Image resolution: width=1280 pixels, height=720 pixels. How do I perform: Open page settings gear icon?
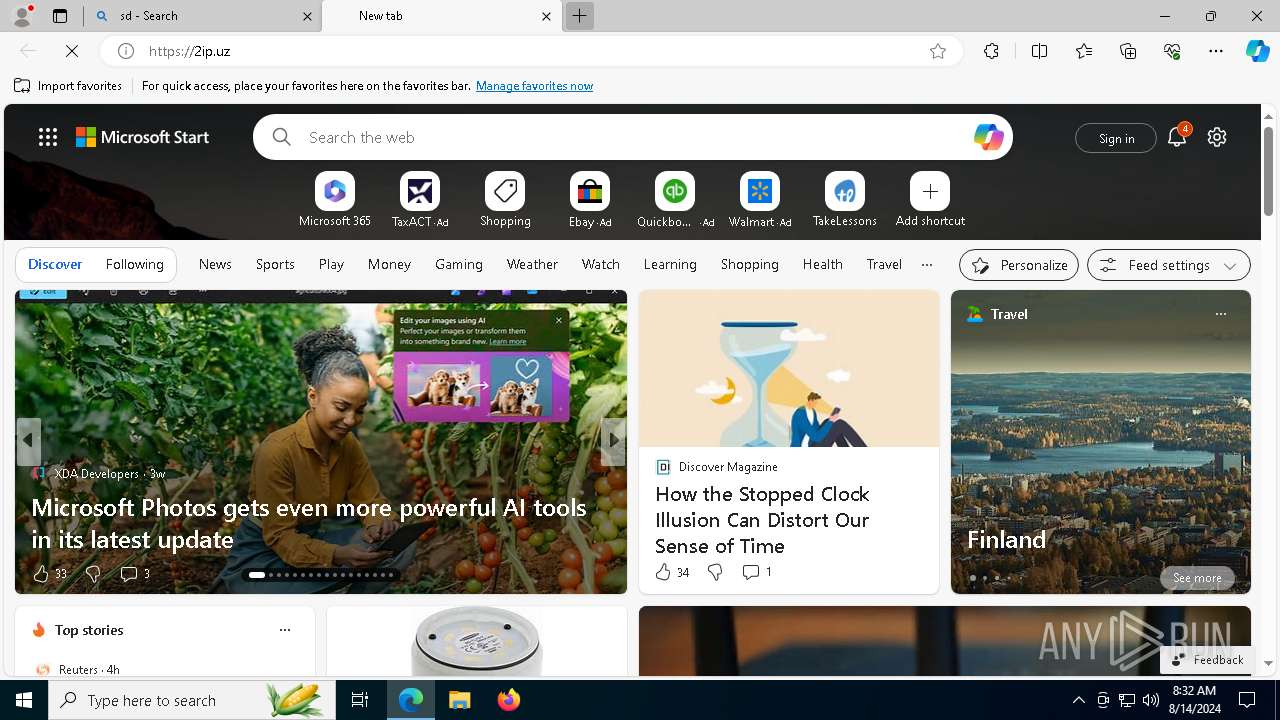coord(1217,137)
